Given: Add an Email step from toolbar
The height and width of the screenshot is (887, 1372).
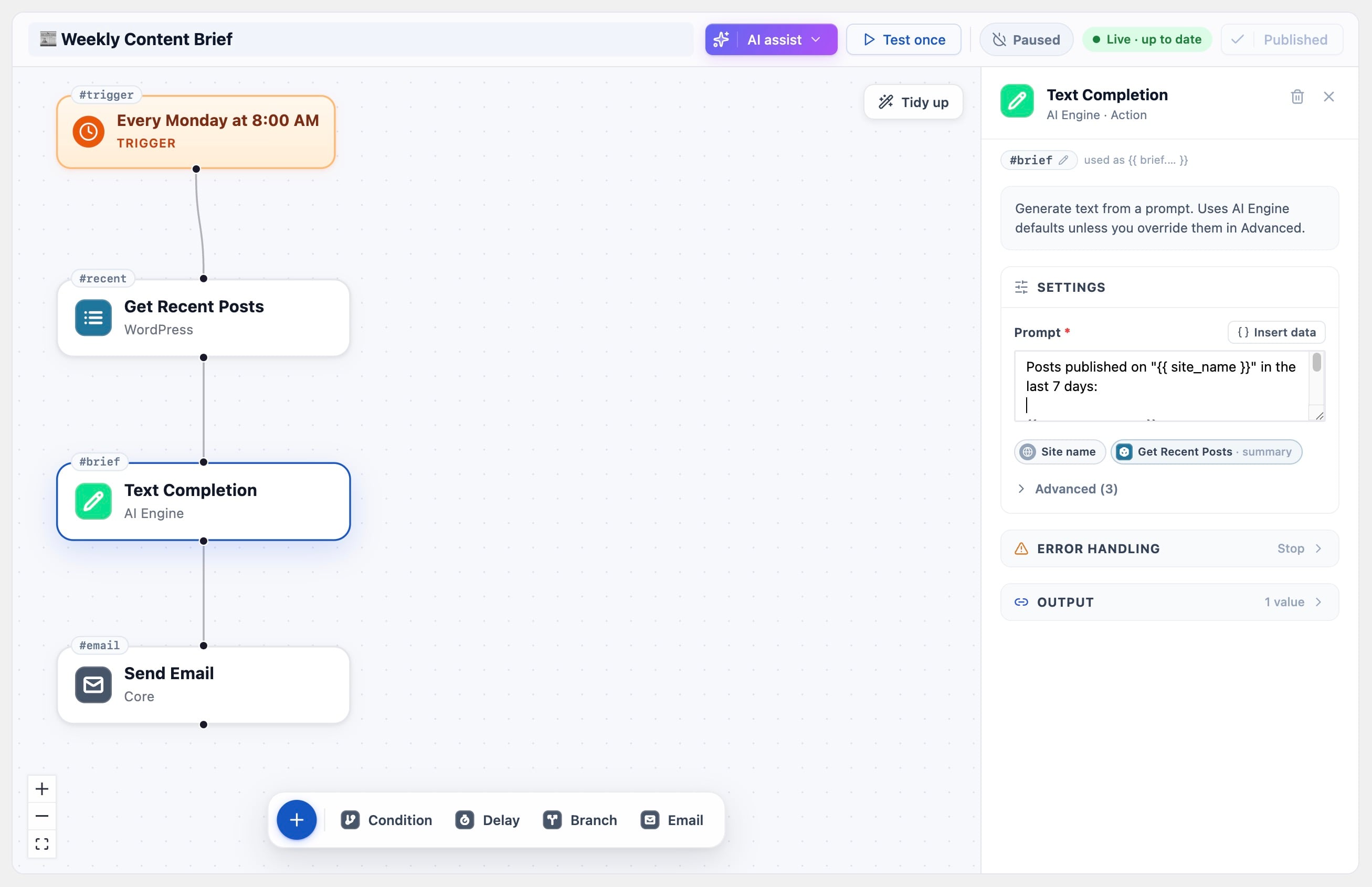Looking at the screenshot, I should 672,820.
